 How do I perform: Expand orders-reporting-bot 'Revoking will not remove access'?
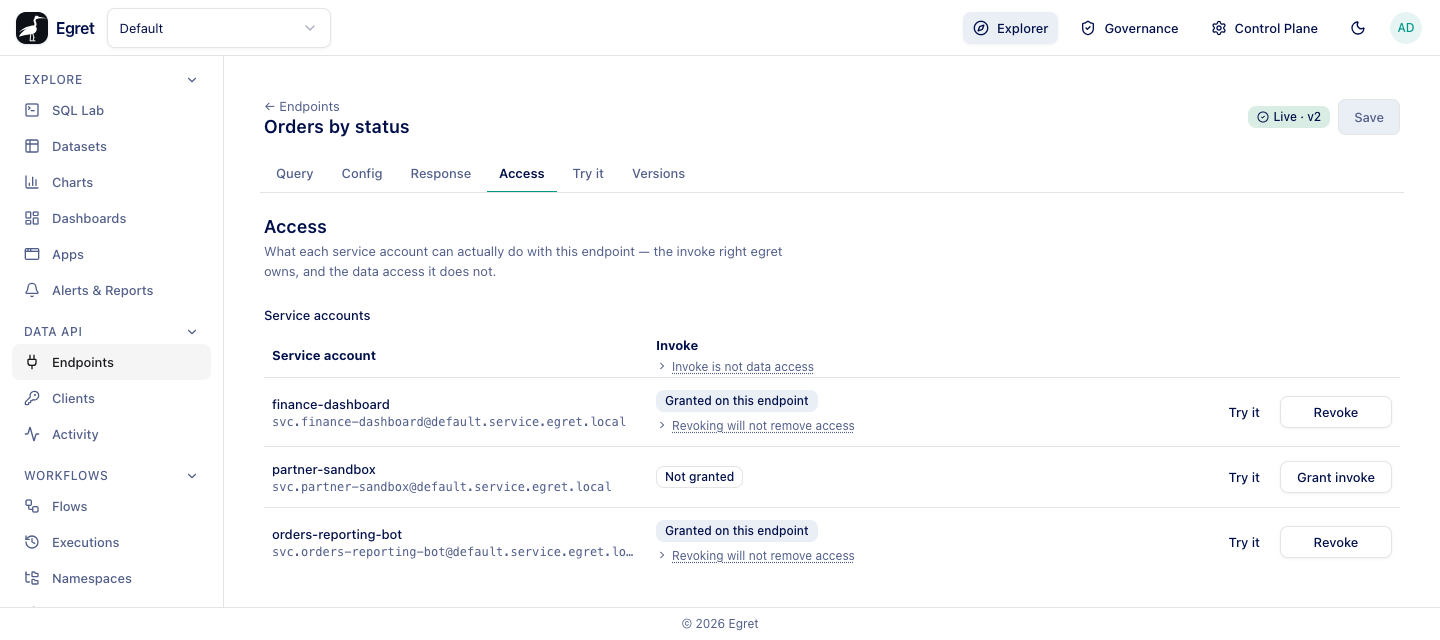(x=755, y=556)
